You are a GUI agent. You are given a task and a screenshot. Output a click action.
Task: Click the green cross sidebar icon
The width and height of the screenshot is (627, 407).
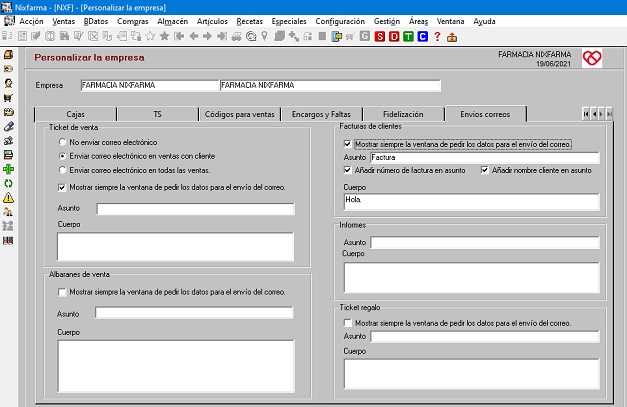point(8,169)
